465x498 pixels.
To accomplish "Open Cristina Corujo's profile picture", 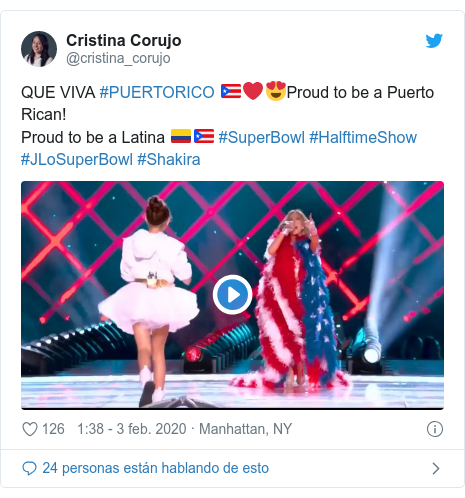I will pos(39,49).
